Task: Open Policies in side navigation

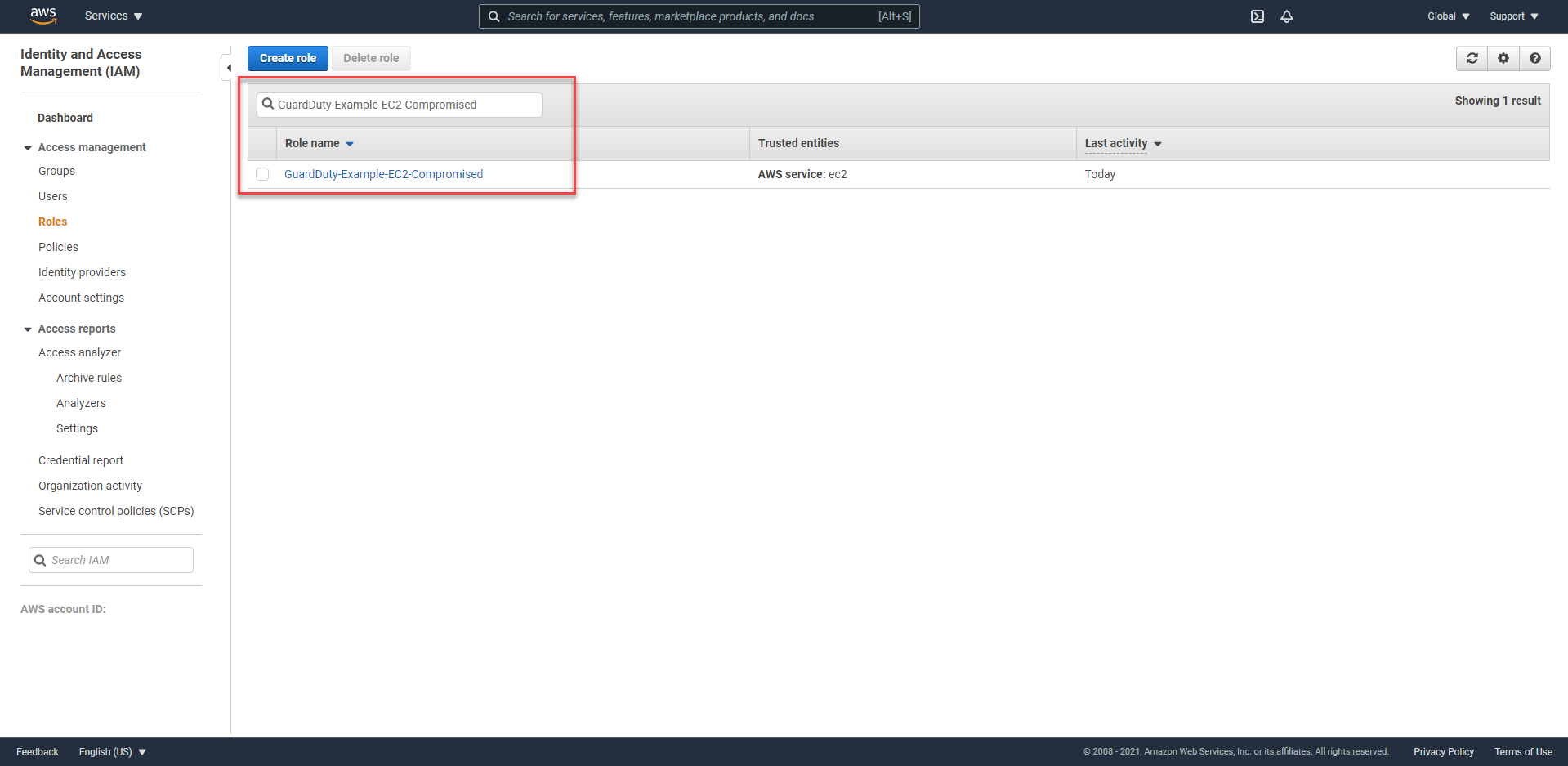Action: [x=58, y=247]
